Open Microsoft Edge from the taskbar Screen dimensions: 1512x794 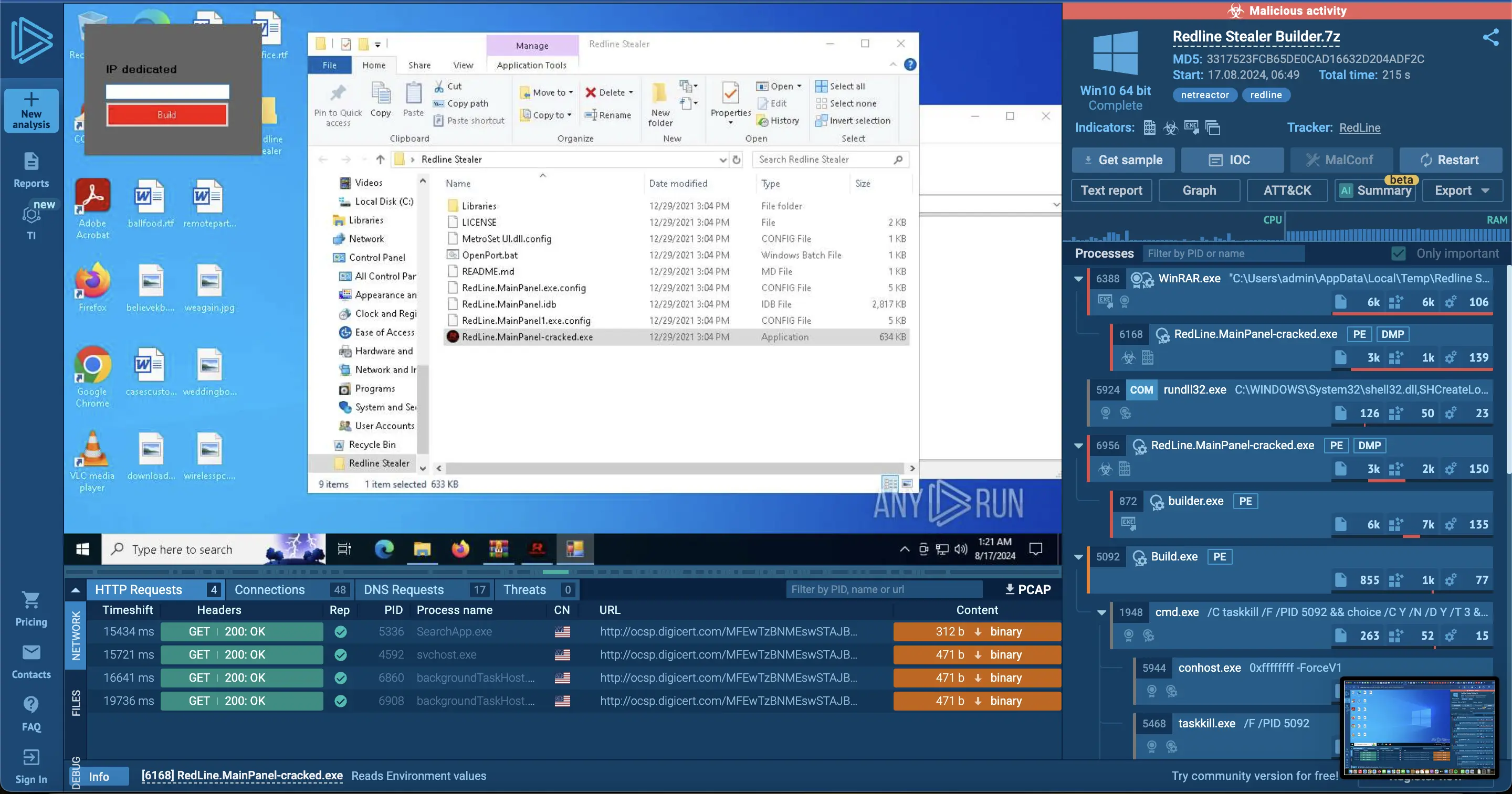pyautogui.click(x=384, y=549)
